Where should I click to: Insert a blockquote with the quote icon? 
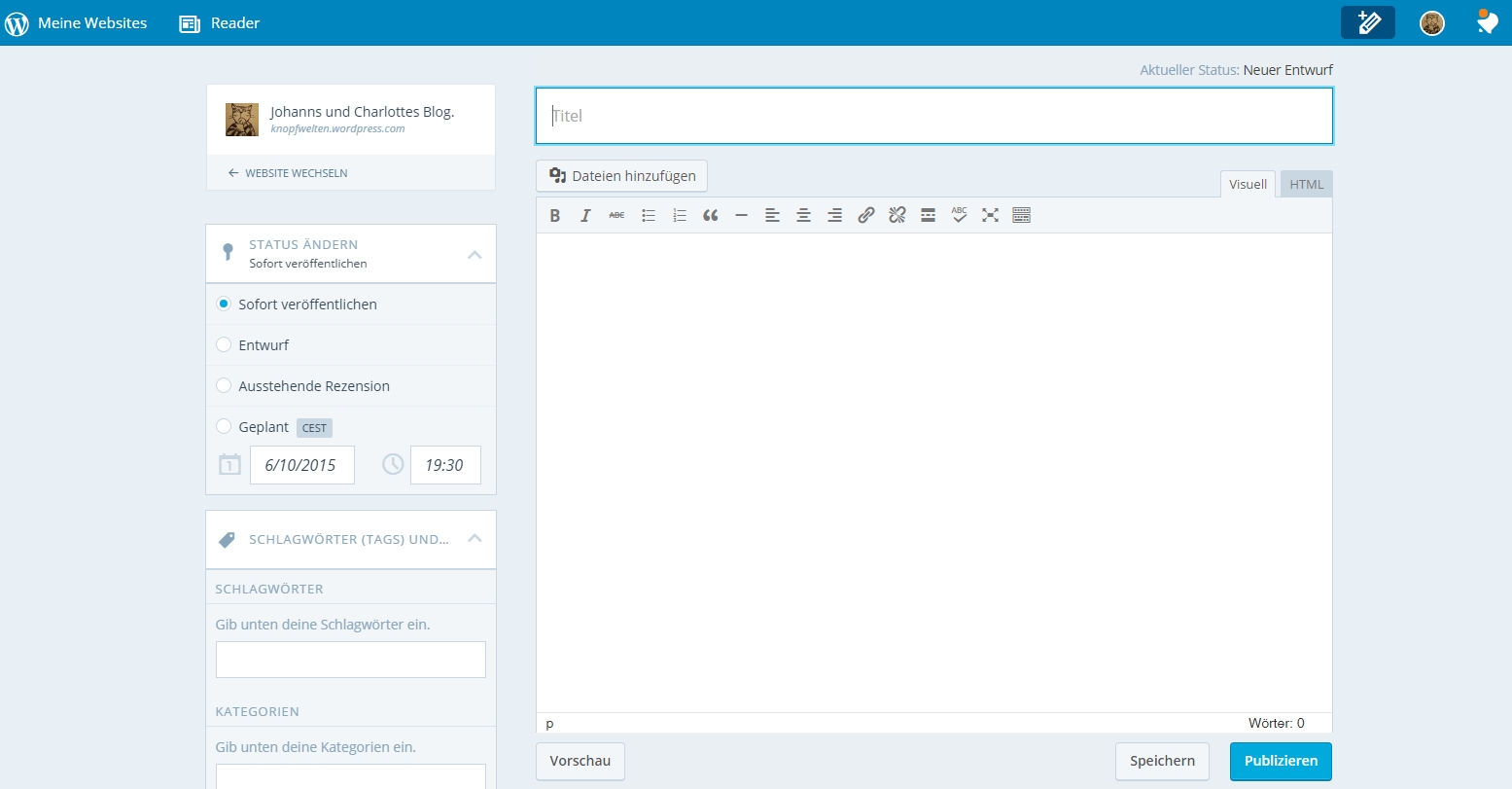tap(710, 216)
